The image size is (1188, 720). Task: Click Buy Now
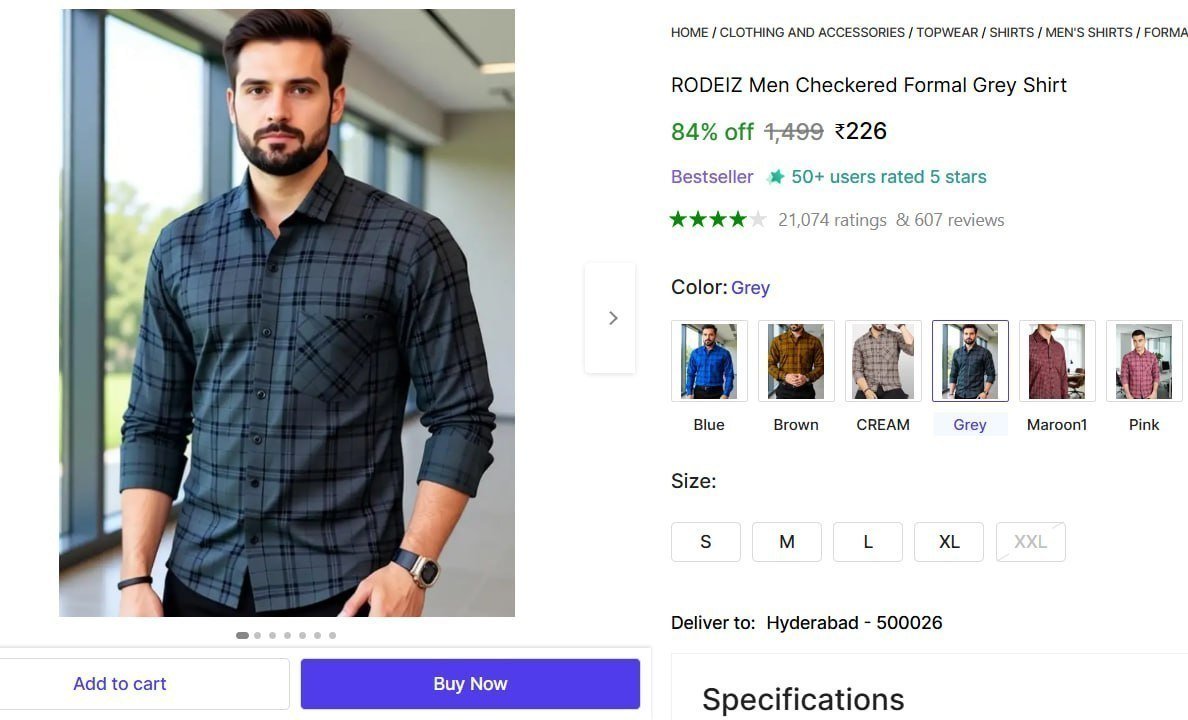pyautogui.click(x=470, y=683)
